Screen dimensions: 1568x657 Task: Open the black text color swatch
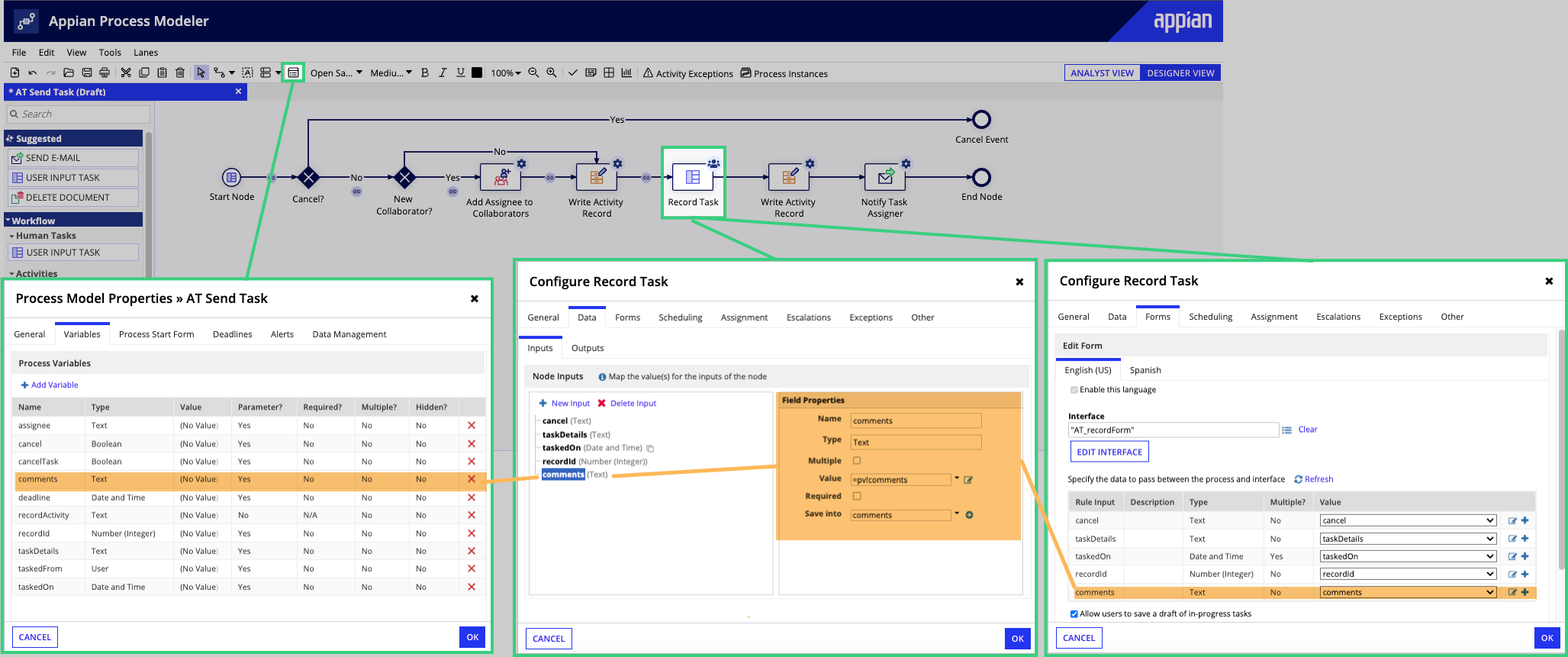[477, 72]
